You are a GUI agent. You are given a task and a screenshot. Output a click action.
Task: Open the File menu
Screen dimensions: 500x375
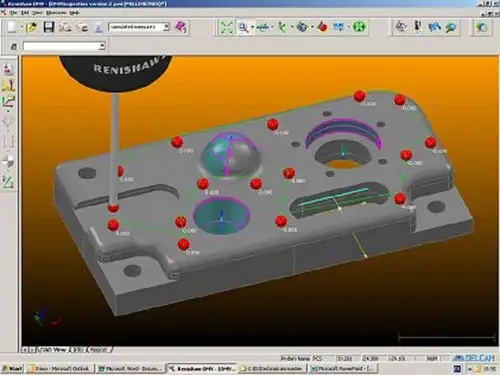click(x=14, y=13)
